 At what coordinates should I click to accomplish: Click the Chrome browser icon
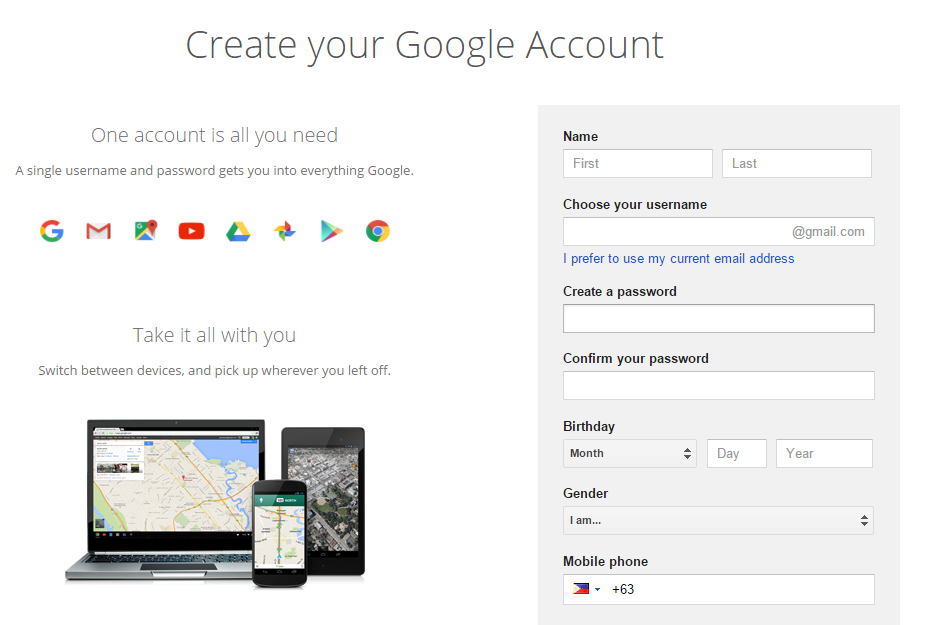378,231
